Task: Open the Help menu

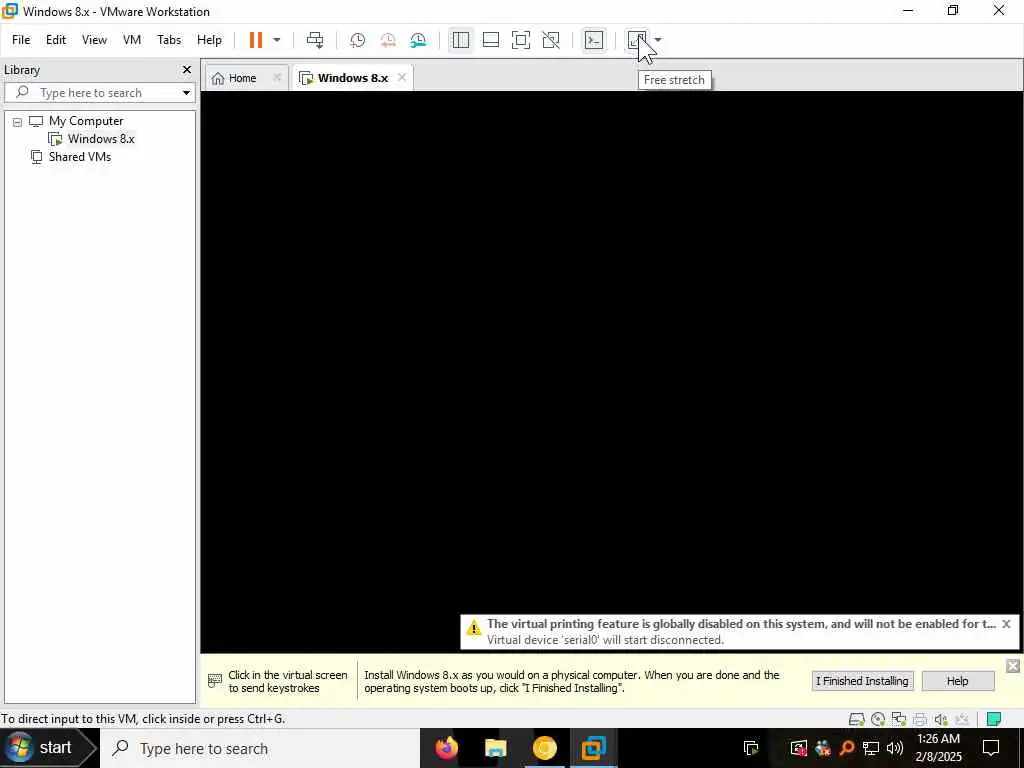Action: [x=209, y=40]
